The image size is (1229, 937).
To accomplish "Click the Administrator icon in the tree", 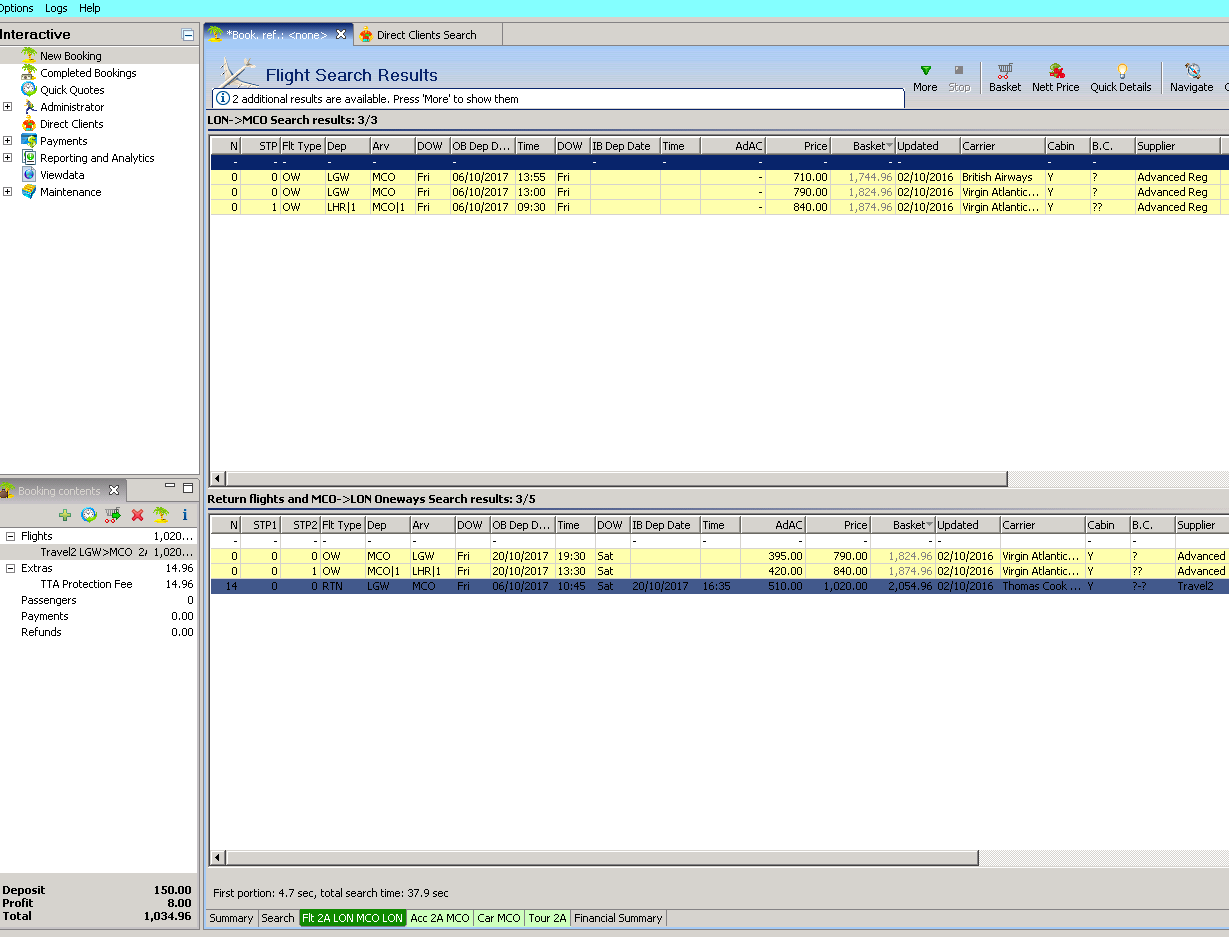I will coord(29,107).
